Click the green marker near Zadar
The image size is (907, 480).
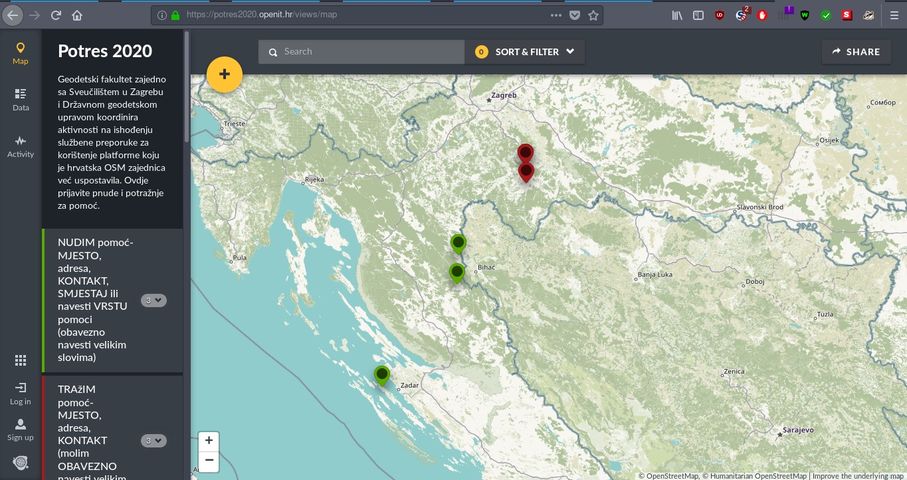381,375
